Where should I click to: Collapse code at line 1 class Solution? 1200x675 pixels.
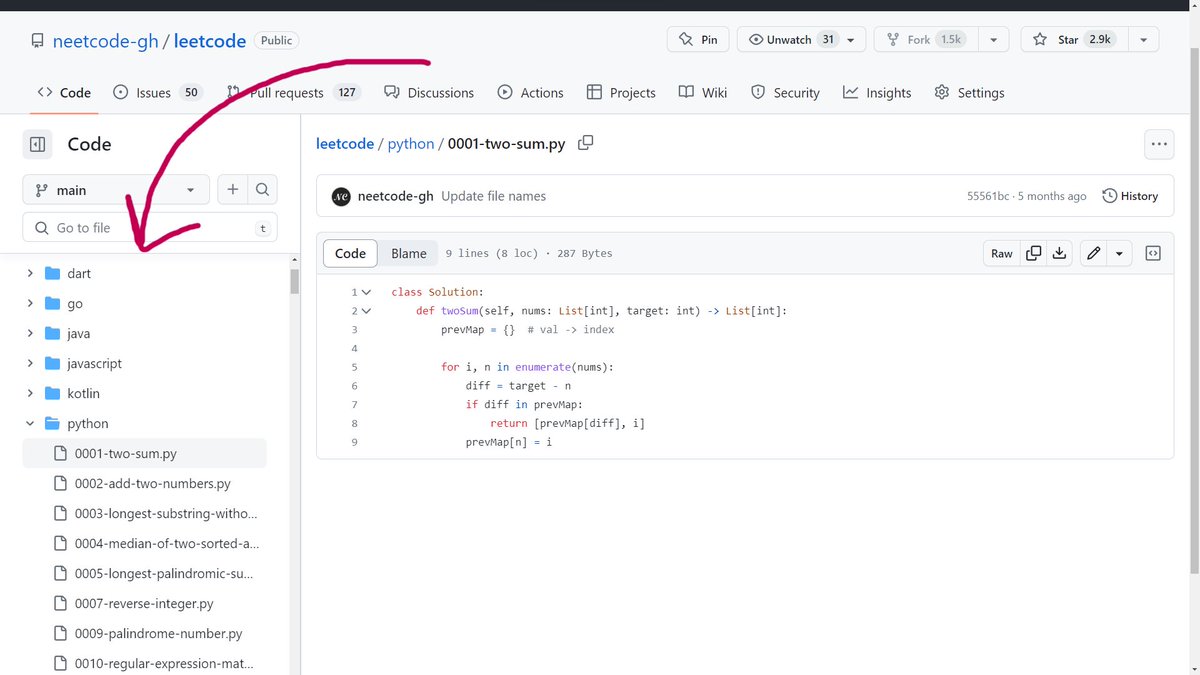[367, 292]
